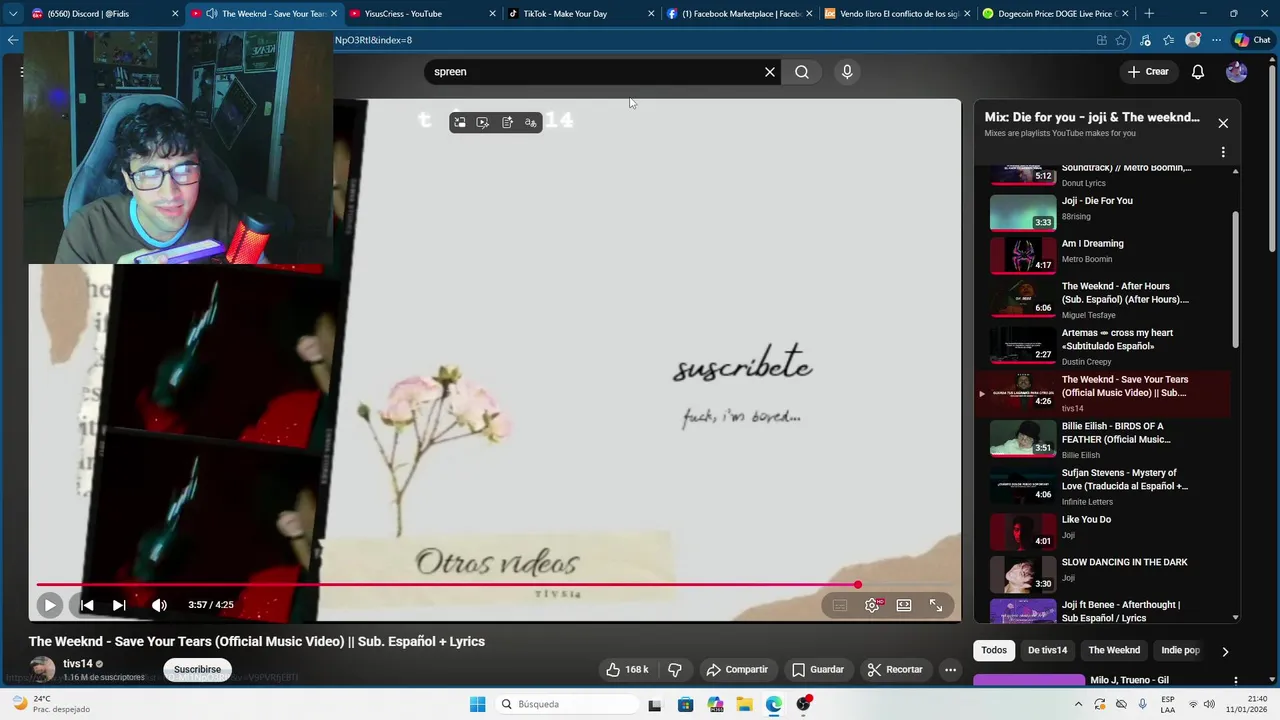
Task: Toggle subtitles on the video player
Action: 840,605
